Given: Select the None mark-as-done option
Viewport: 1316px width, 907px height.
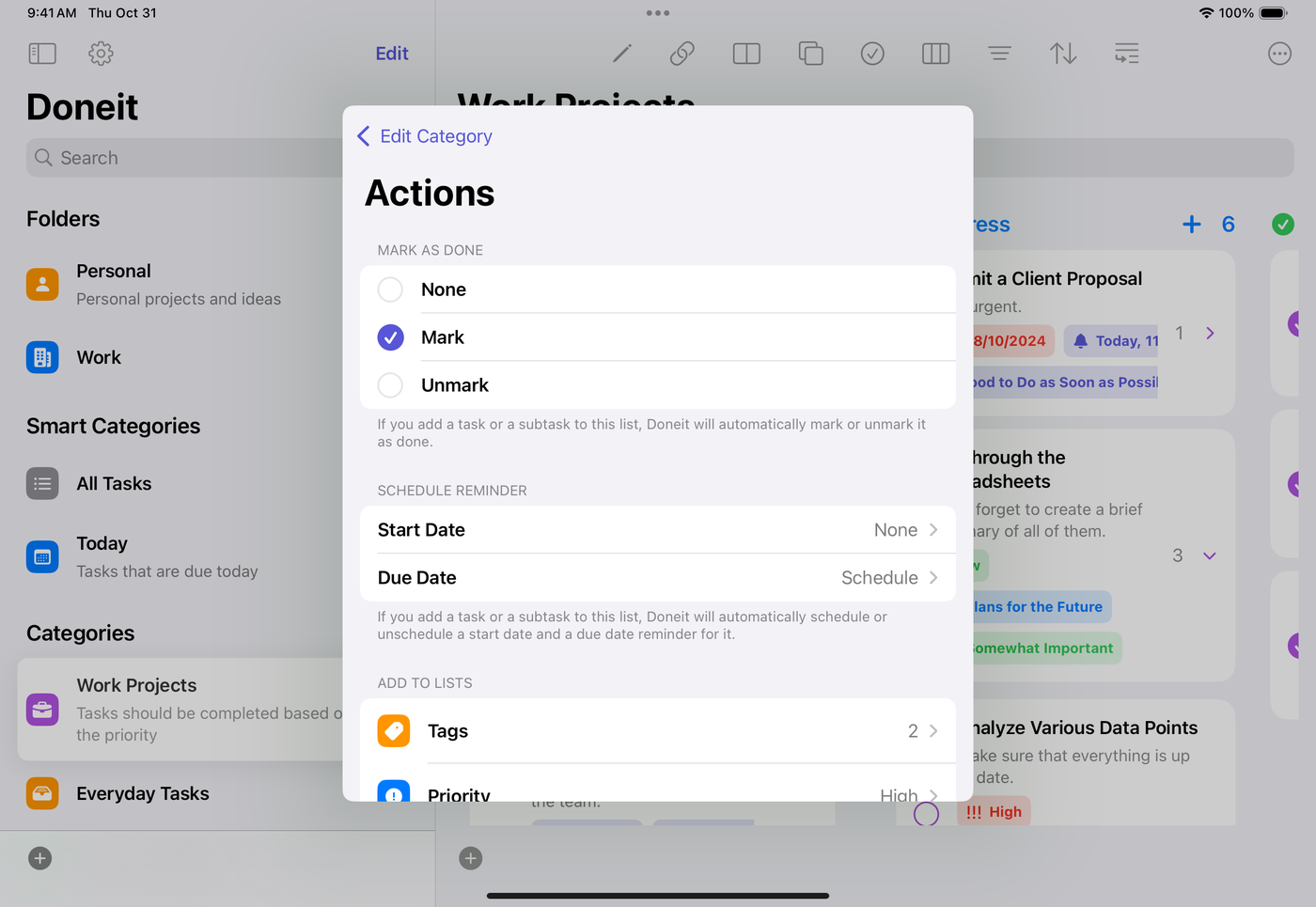Looking at the screenshot, I should click(x=658, y=289).
